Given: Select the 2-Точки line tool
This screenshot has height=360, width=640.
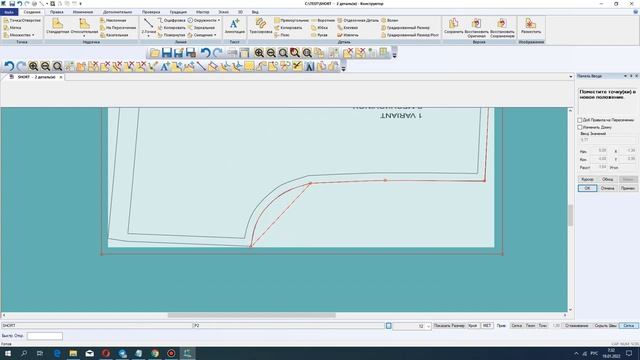Looking at the screenshot, I should (149, 25).
